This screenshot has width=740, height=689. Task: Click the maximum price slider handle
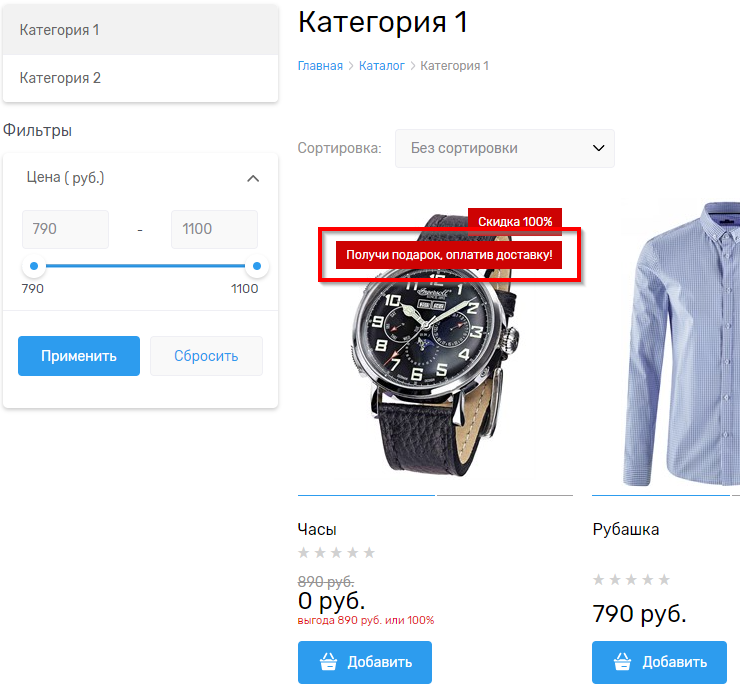pyautogui.click(x=257, y=266)
